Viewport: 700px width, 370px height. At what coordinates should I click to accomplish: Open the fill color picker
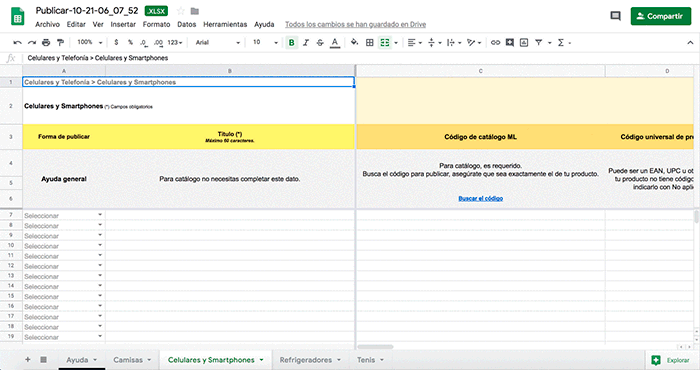[354, 42]
